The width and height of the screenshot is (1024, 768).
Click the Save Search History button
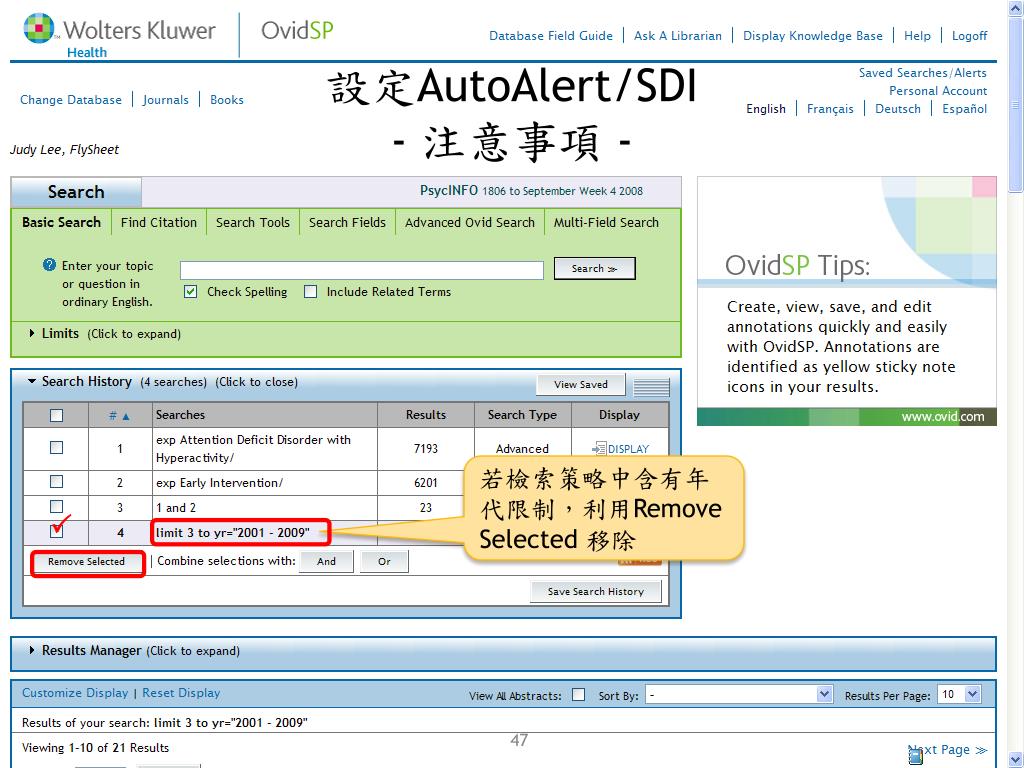596,591
